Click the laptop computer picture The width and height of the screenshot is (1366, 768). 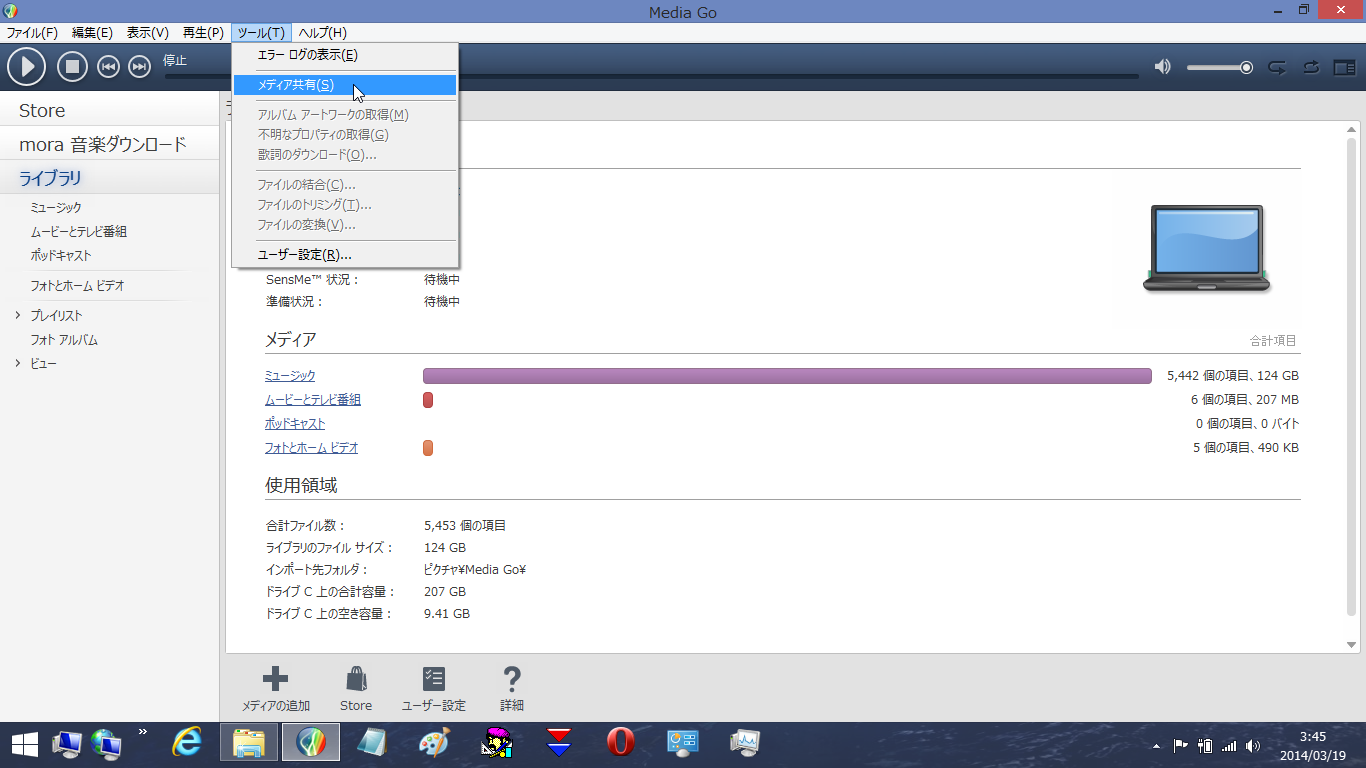coord(1207,249)
